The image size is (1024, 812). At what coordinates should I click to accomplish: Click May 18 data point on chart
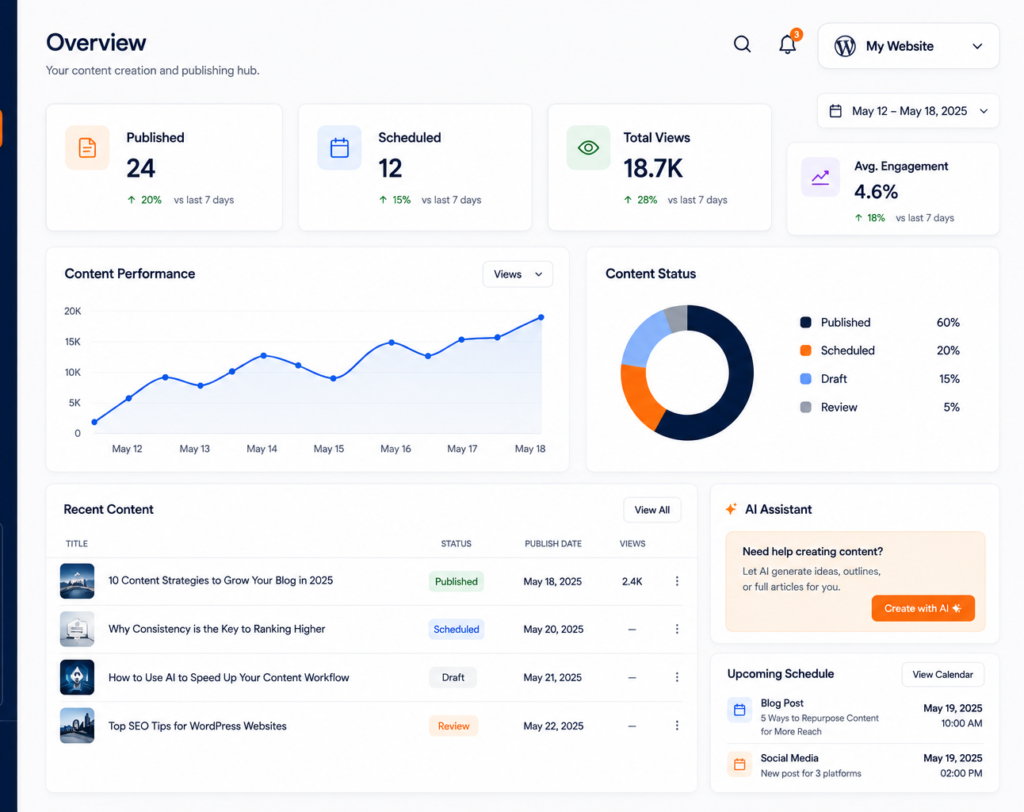541,317
